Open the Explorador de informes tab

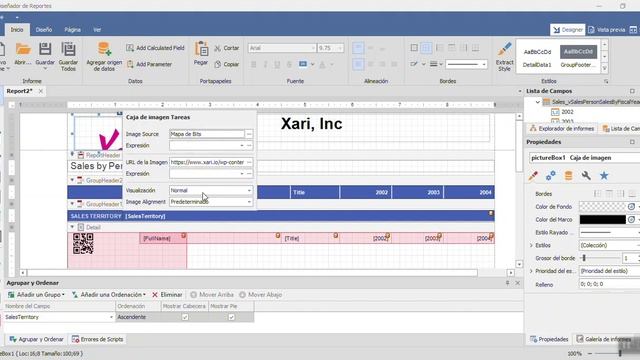click(x=562, y=129)
